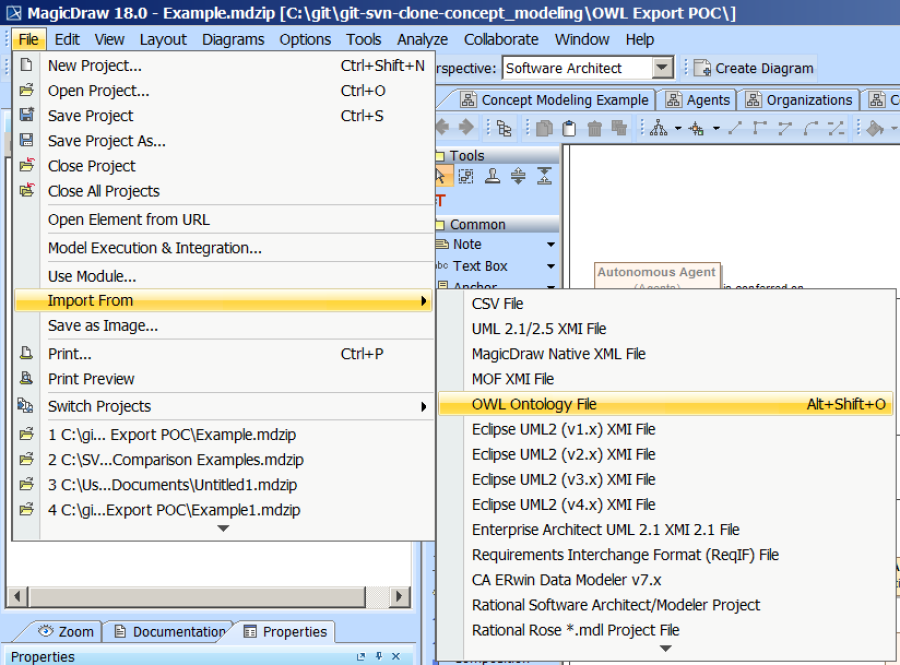
Task: Open the Perspective combo box dropdown arrow
Action: click(662, 68)
